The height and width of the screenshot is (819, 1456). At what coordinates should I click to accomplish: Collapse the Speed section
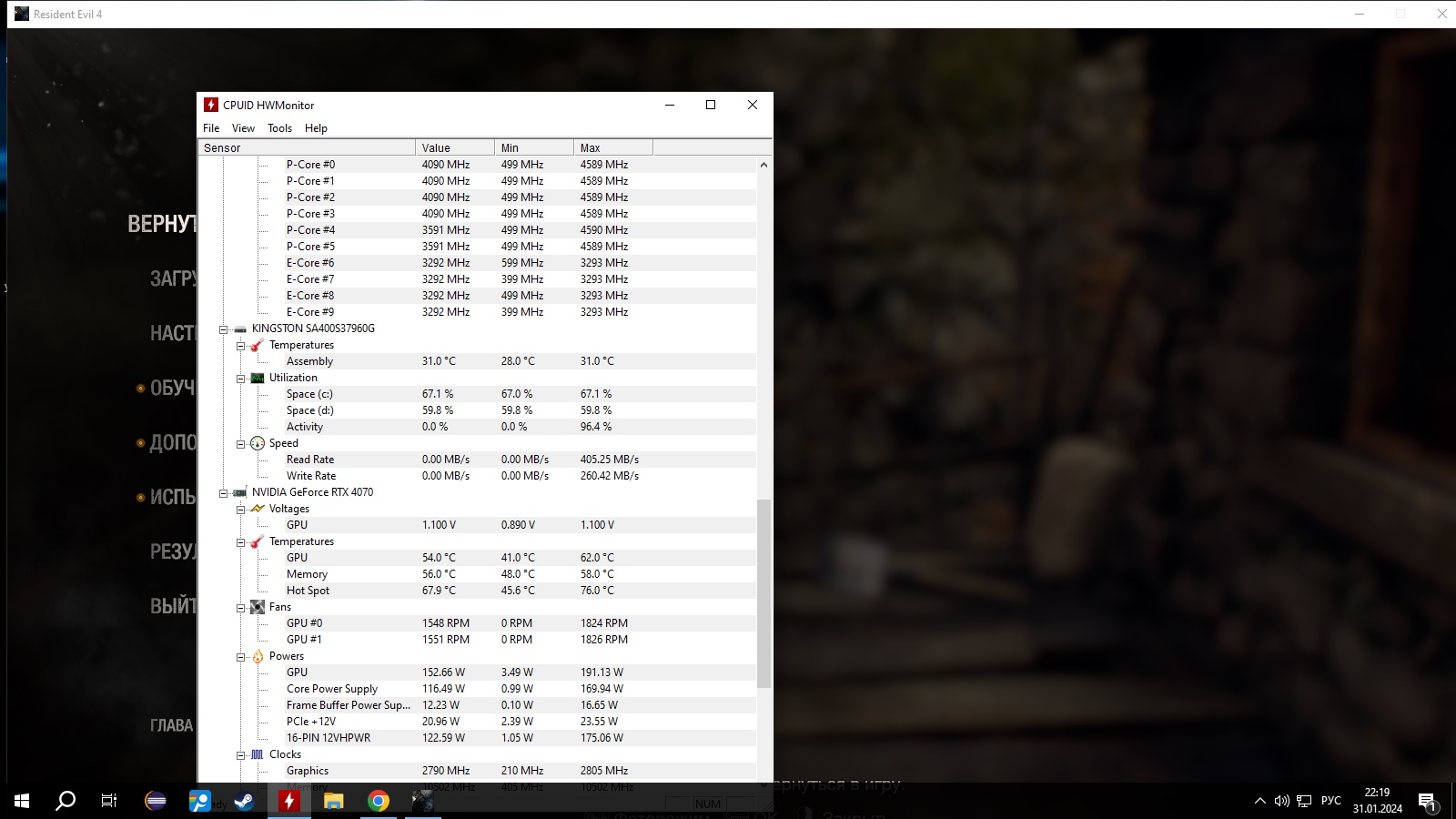[x=240, y=443]
